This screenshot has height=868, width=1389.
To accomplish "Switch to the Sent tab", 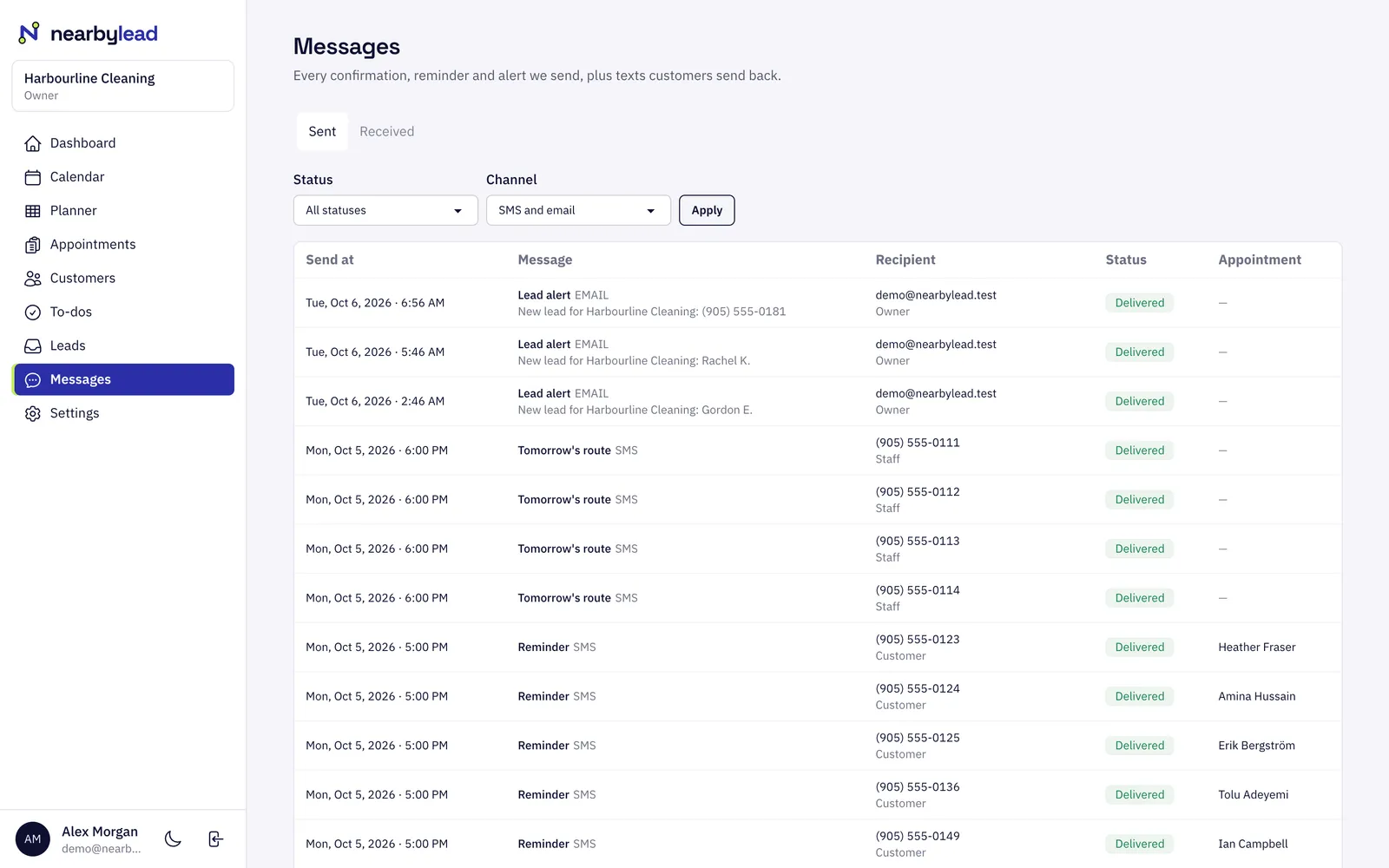I will [322, 131].
